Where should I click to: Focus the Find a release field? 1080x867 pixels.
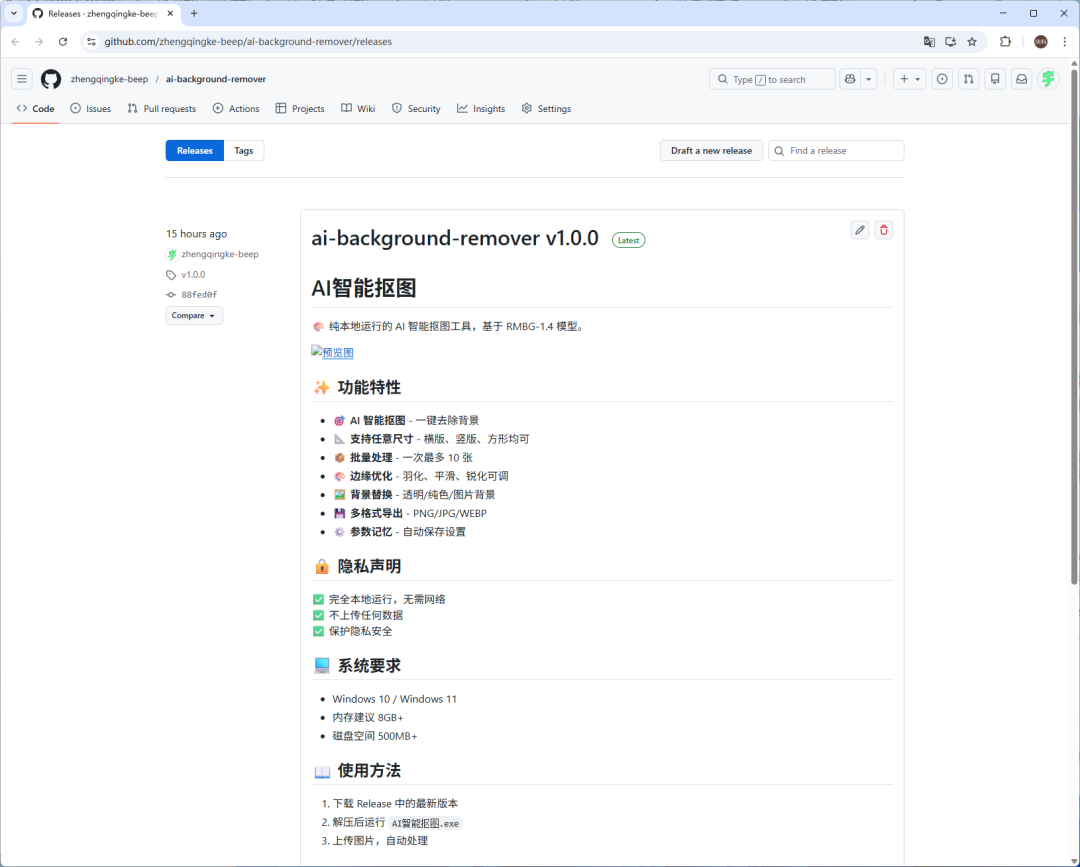coord(836,151)
